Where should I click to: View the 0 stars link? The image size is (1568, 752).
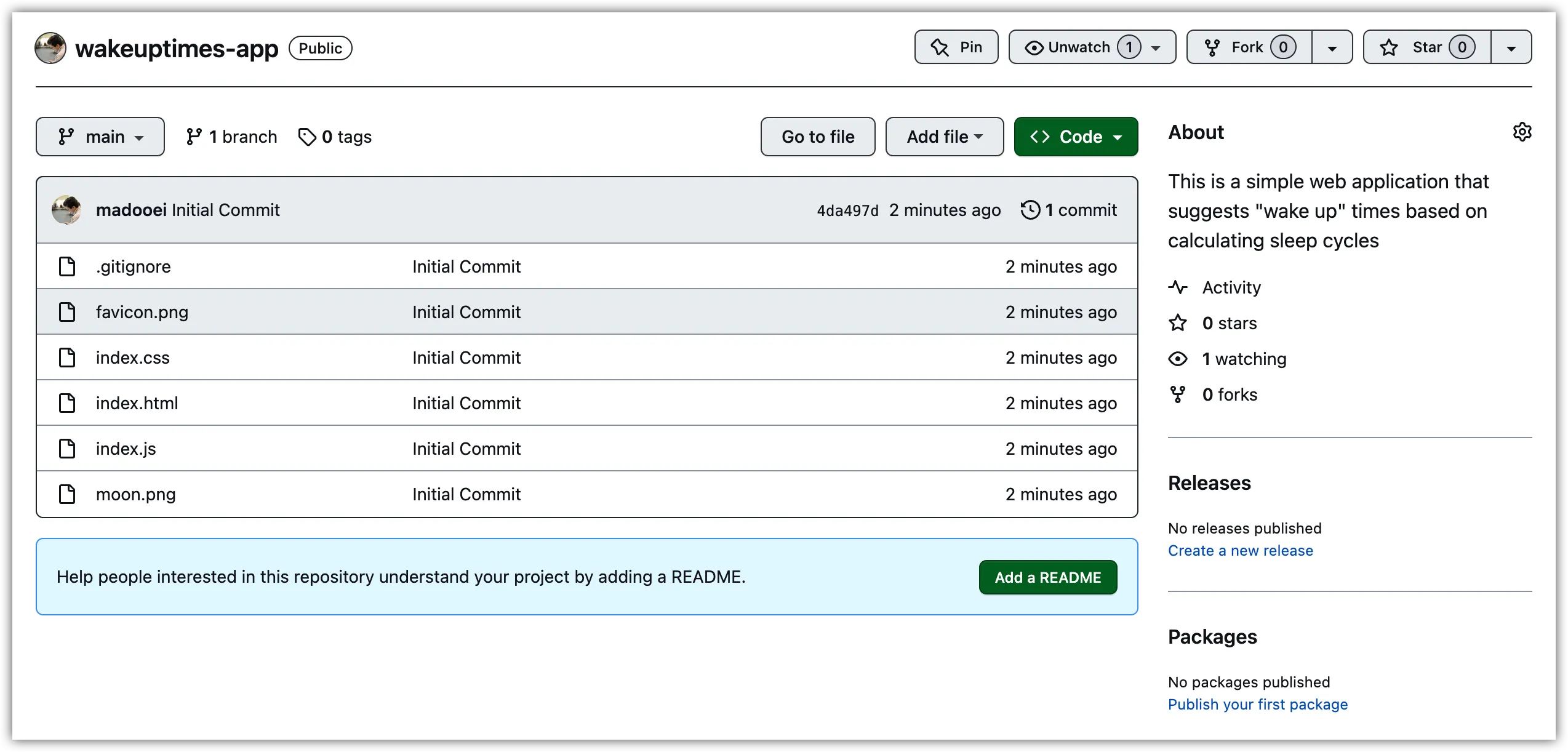[1230, 323]
